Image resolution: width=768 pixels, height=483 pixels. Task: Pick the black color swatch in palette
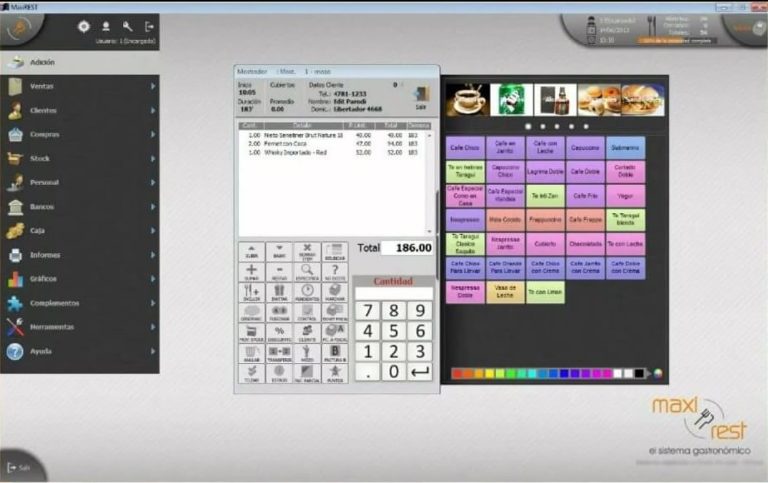639,374
